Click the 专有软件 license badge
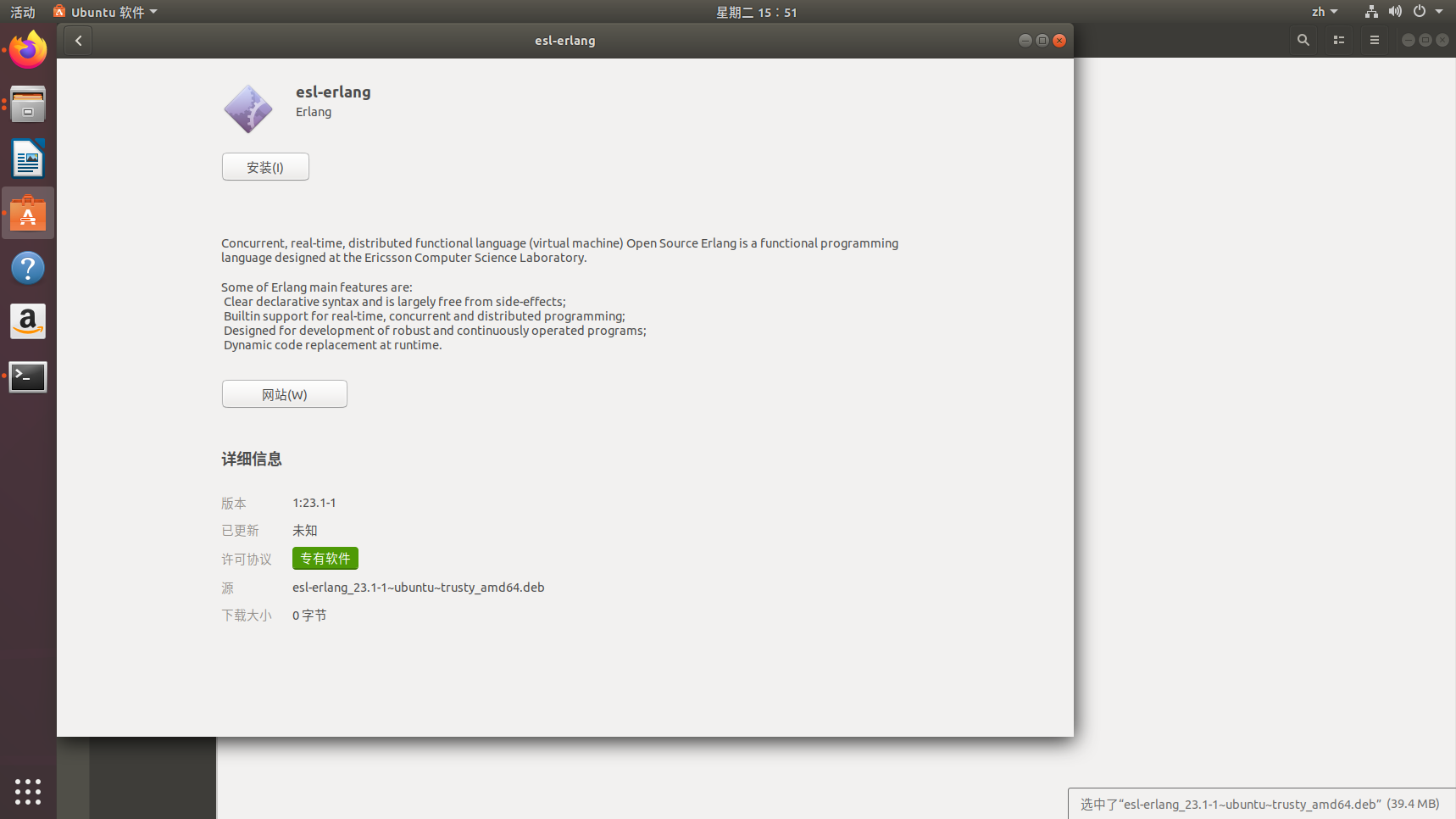The image size is (1456, 819). [325, 558]
